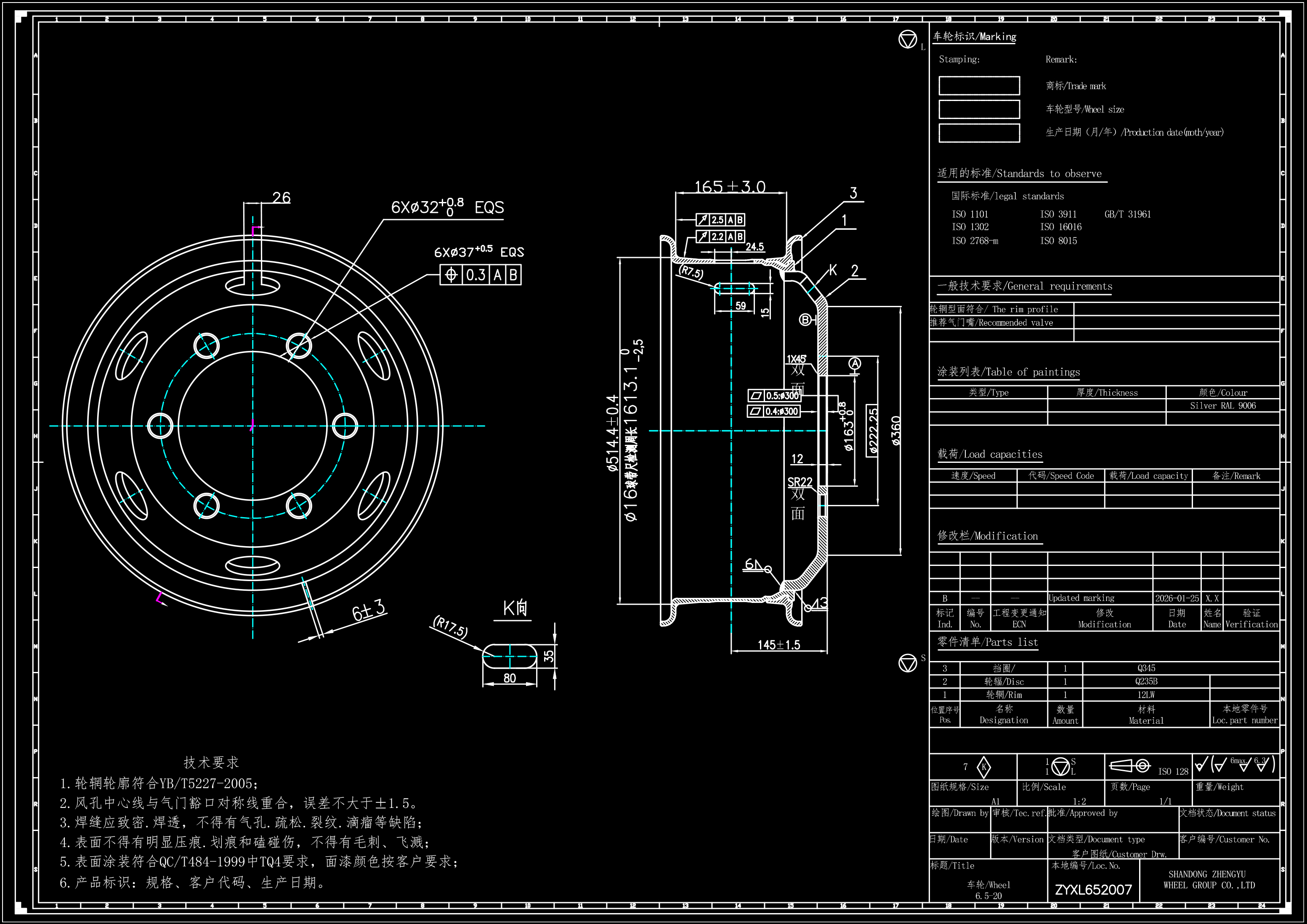
Task: Select the ZYXL652007 drawing number text
Action: tap(1093, 889)
